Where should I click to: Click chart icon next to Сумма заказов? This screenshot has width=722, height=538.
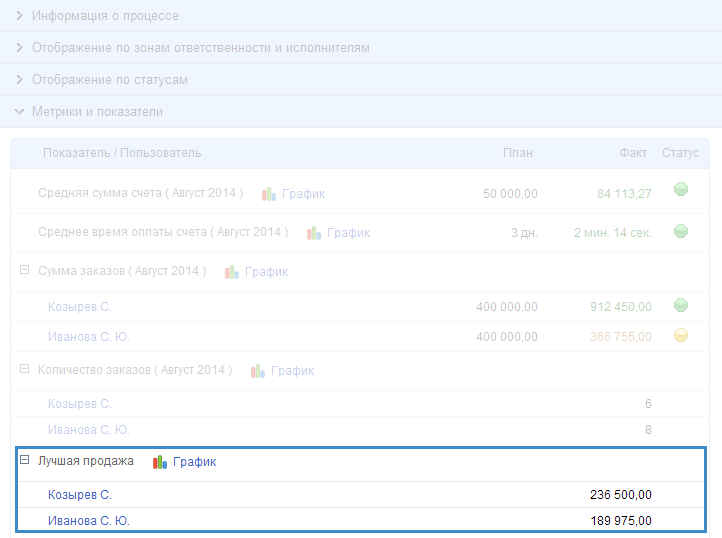tap(232, 272)
